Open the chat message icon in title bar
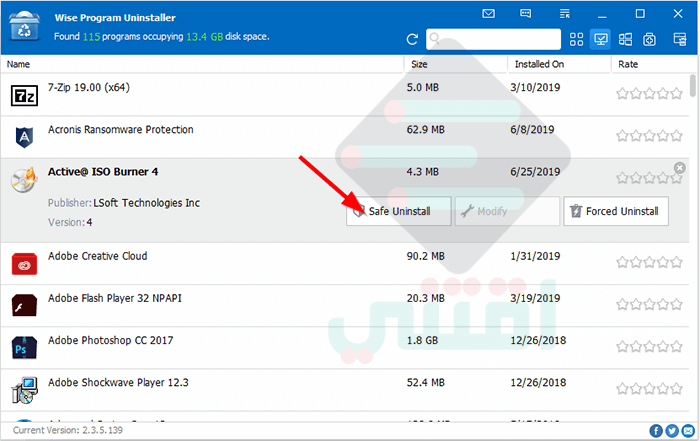Image resolution: width=700 pixels, height=441 pixels. [526, 13]
